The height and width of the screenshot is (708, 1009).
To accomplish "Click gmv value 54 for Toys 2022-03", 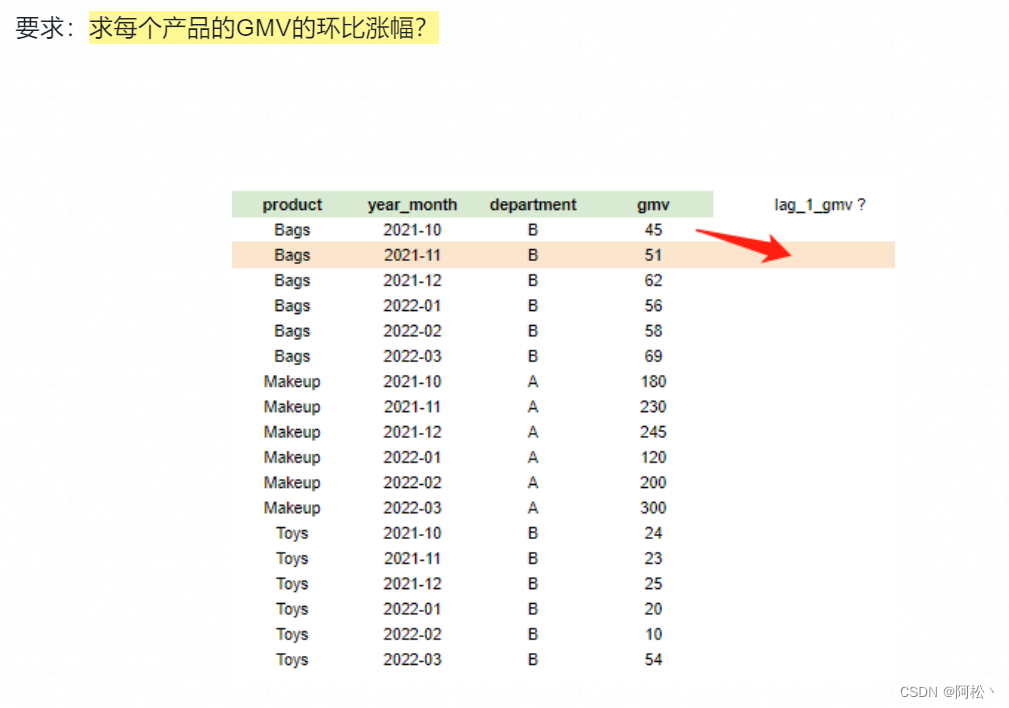I will [653, 660].
